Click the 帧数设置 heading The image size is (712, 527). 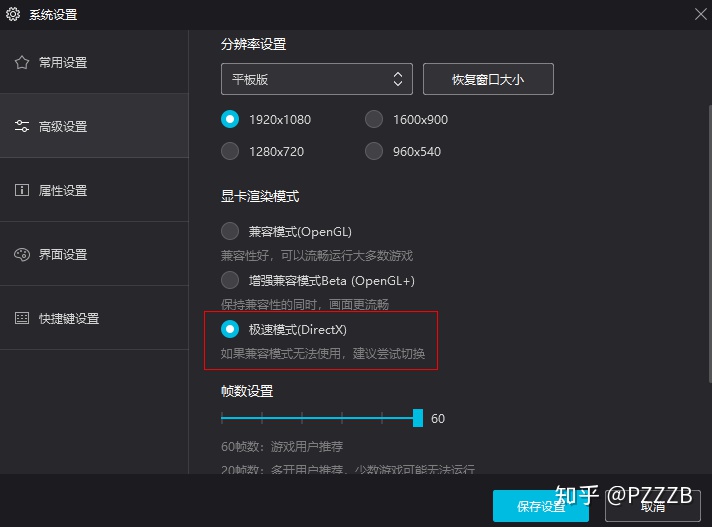click(x=247, y=391)
